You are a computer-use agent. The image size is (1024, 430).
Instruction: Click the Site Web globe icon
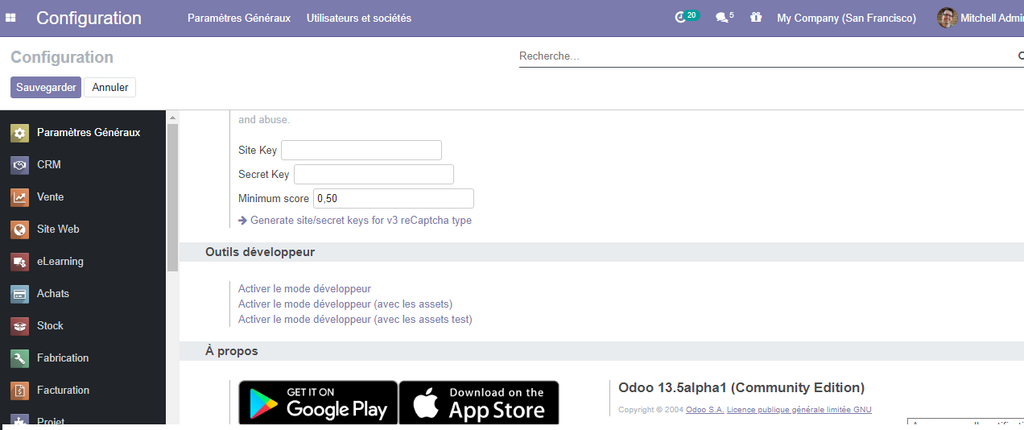[x=19, y=229]
